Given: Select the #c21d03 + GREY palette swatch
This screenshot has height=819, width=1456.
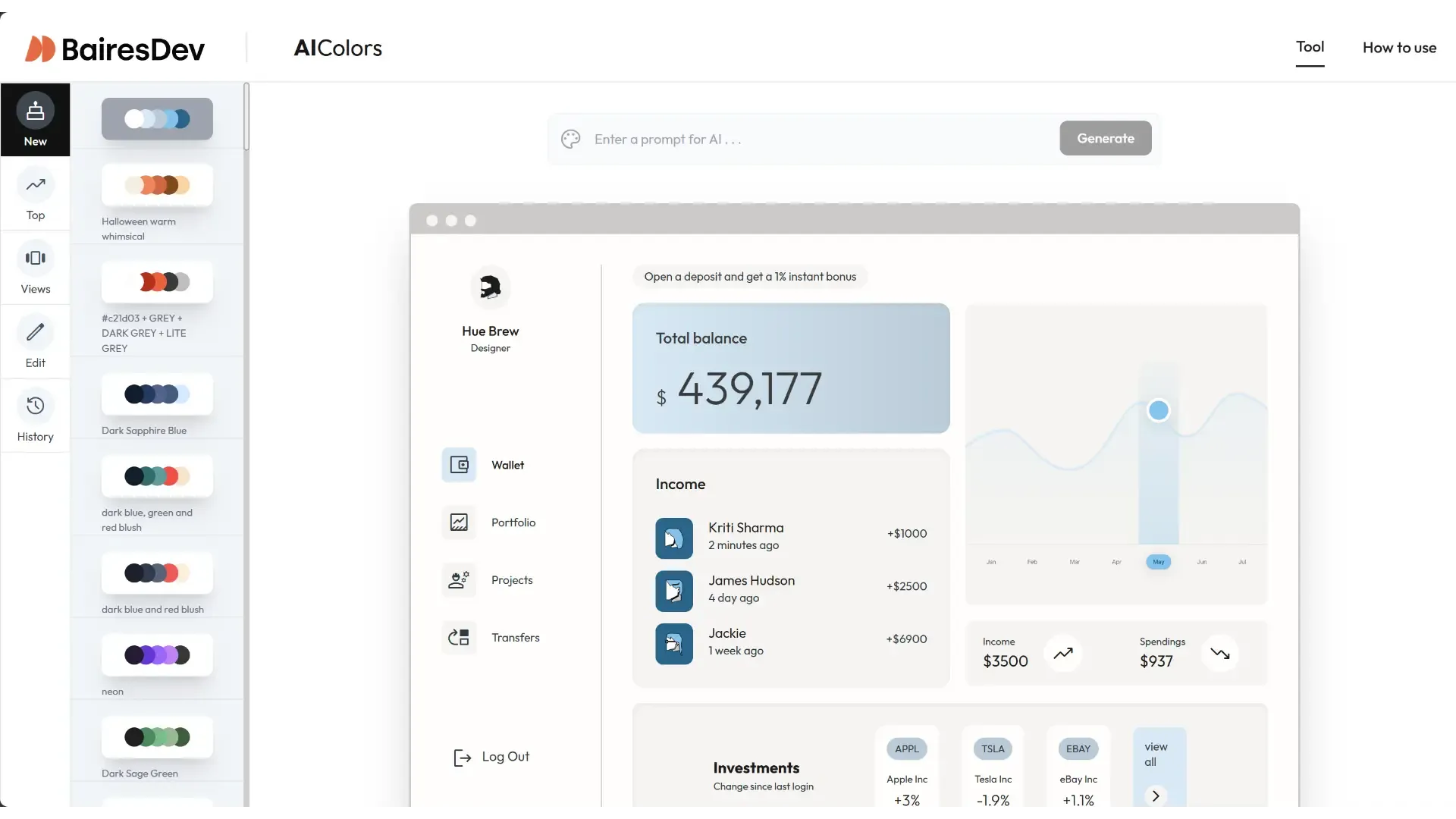Looking at the screenshot, I should pos(157,282).
